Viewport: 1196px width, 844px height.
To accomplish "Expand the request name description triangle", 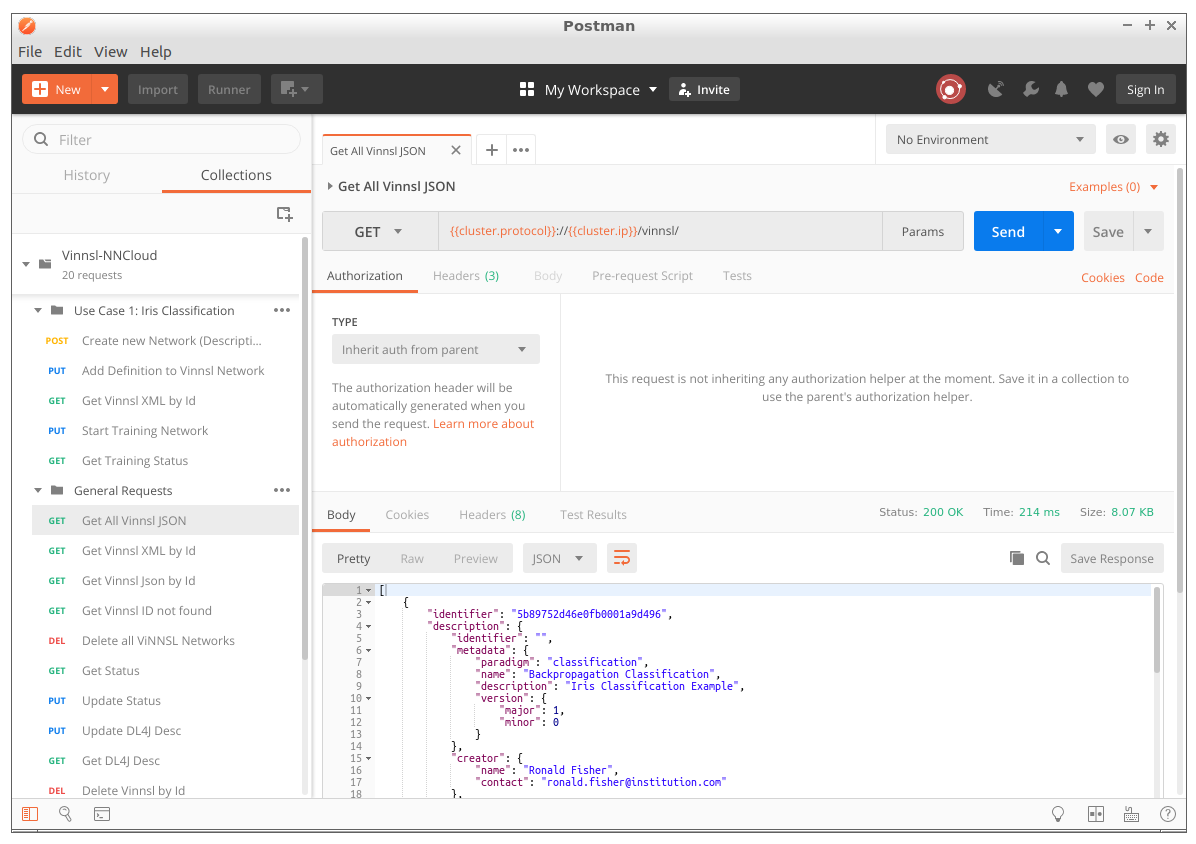I will pos(330,186).
